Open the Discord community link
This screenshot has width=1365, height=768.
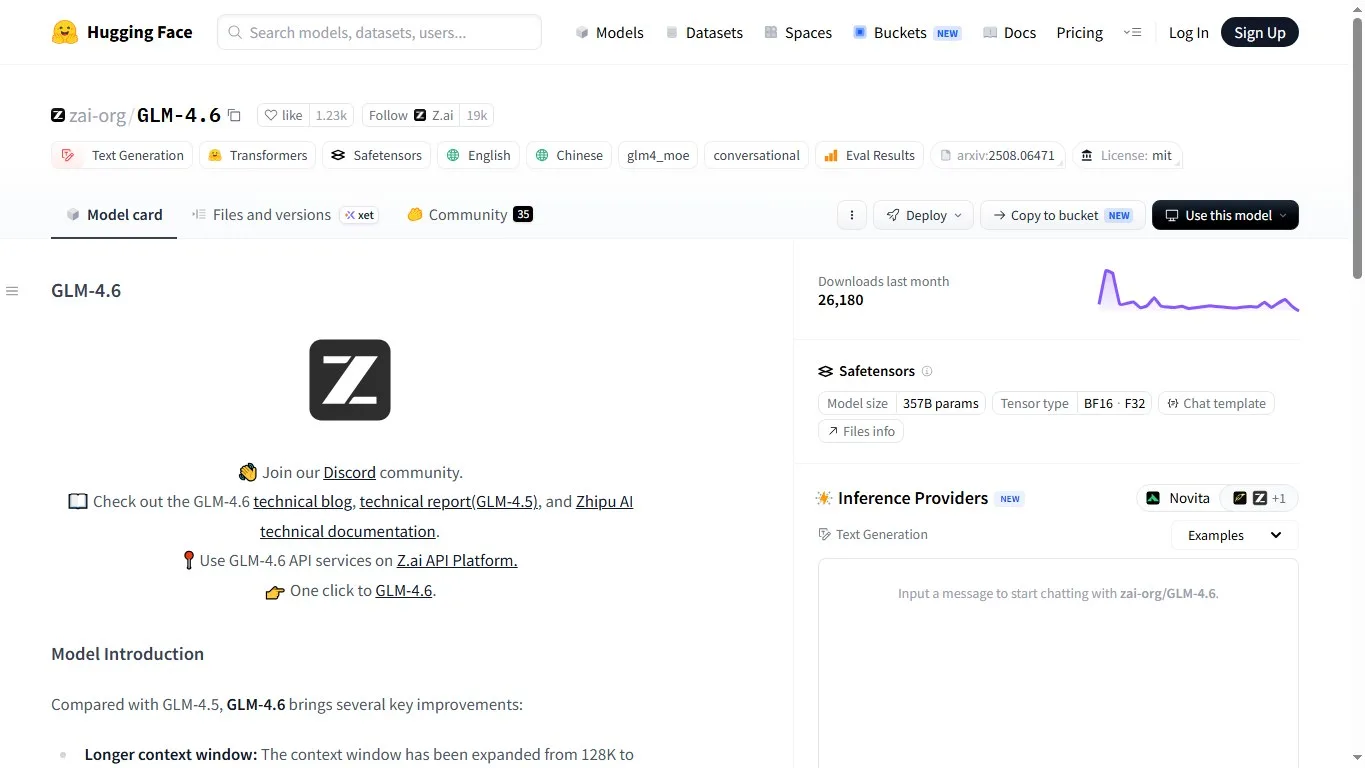pos(349,472)
